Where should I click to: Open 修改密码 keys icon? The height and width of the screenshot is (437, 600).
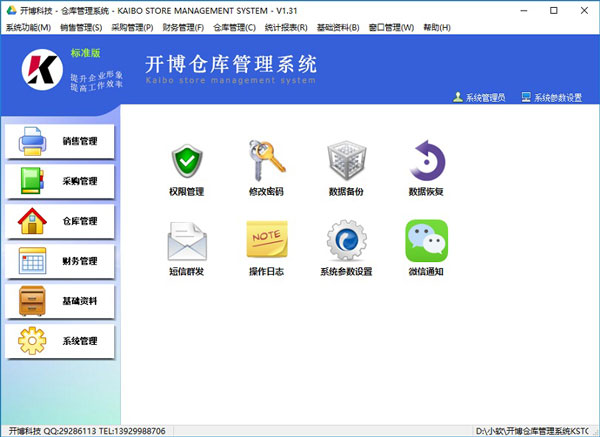[x=266, y=160]
